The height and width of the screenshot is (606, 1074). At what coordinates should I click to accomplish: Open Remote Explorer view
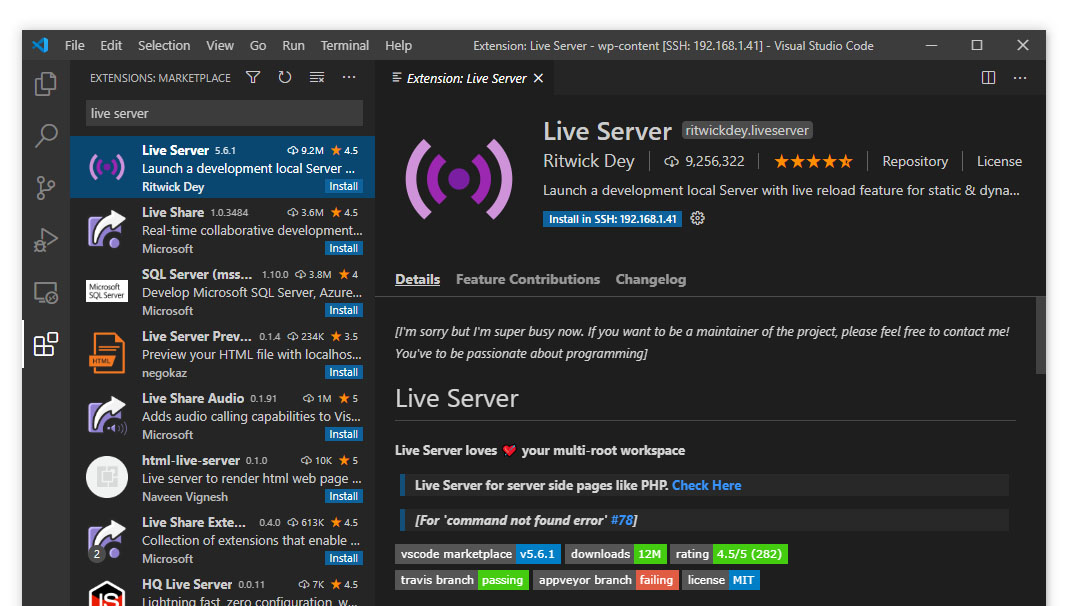coord(46,292)
